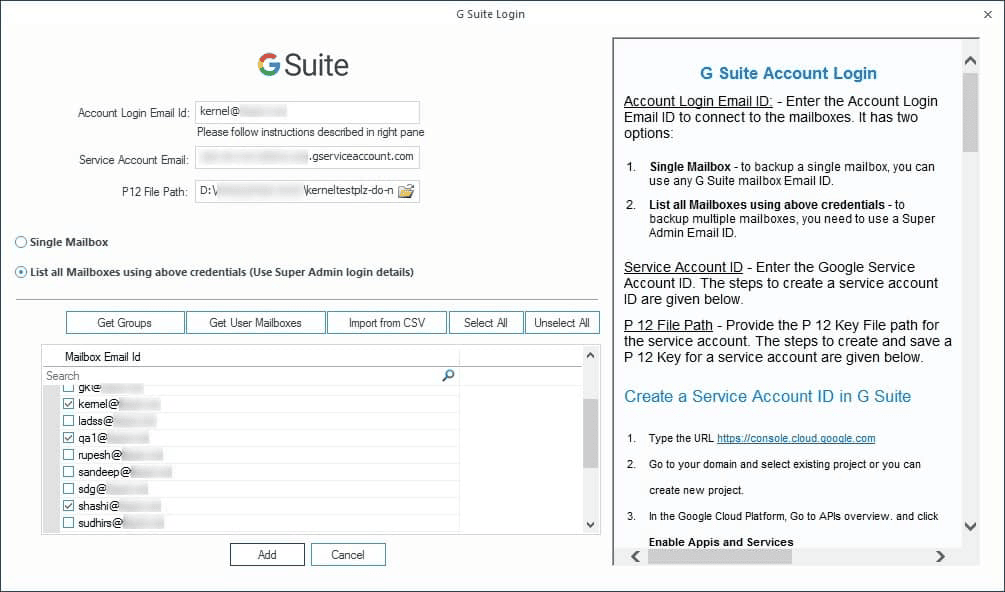Viewport: 1005px width, 592px height.
Task: Select List all Mailboxes radio option
Action: [21, 272]
